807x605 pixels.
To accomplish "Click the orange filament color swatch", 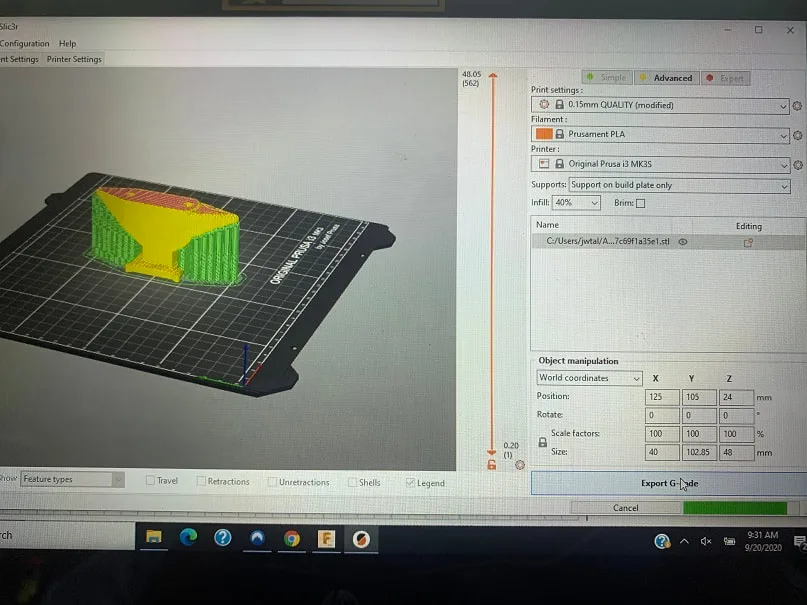I will pyautogui.click(x=543, y=134).
